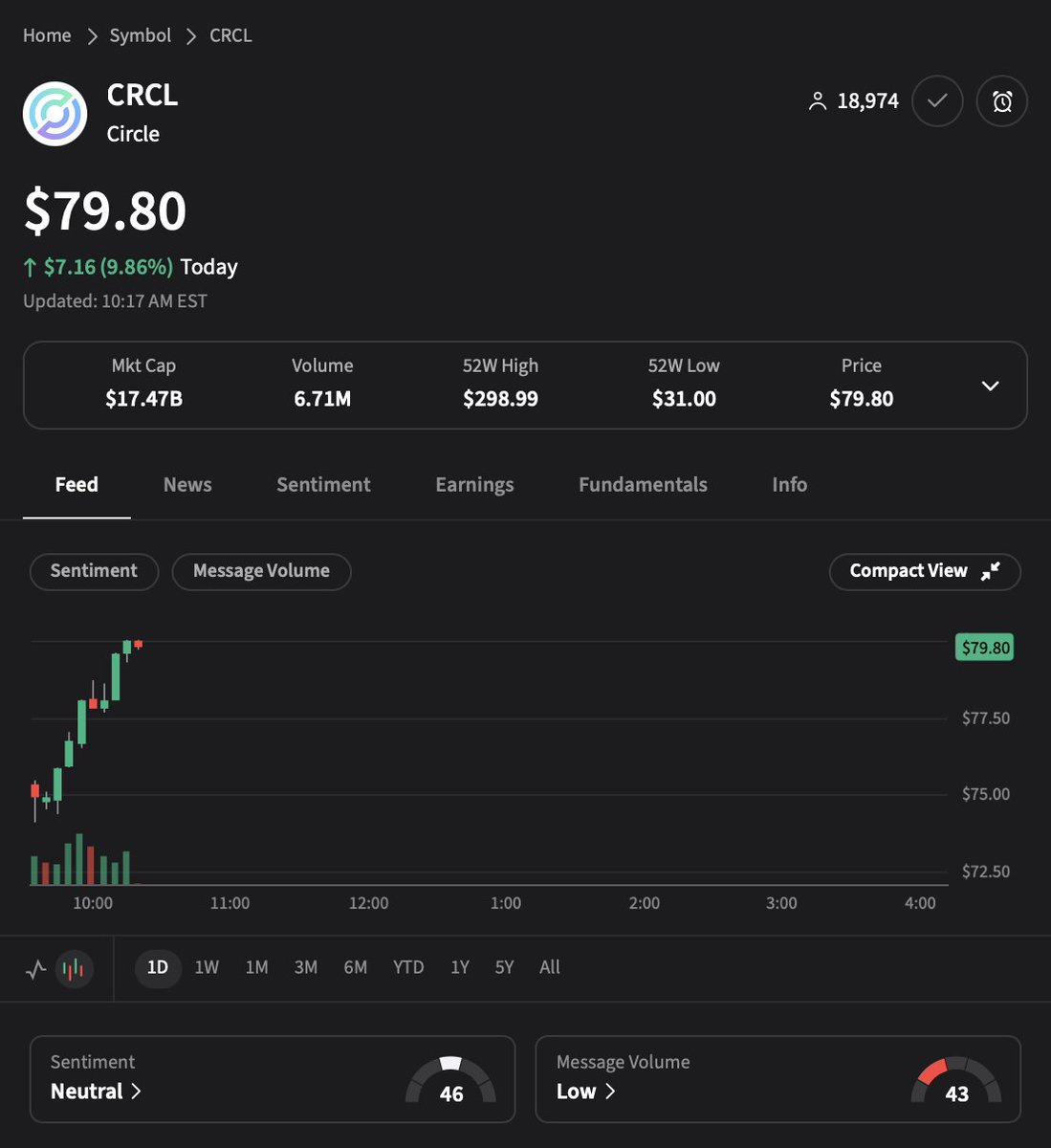Click the Circle CRCL logo icon
The image size is (1051, 1148).
[x=55, y=114]
